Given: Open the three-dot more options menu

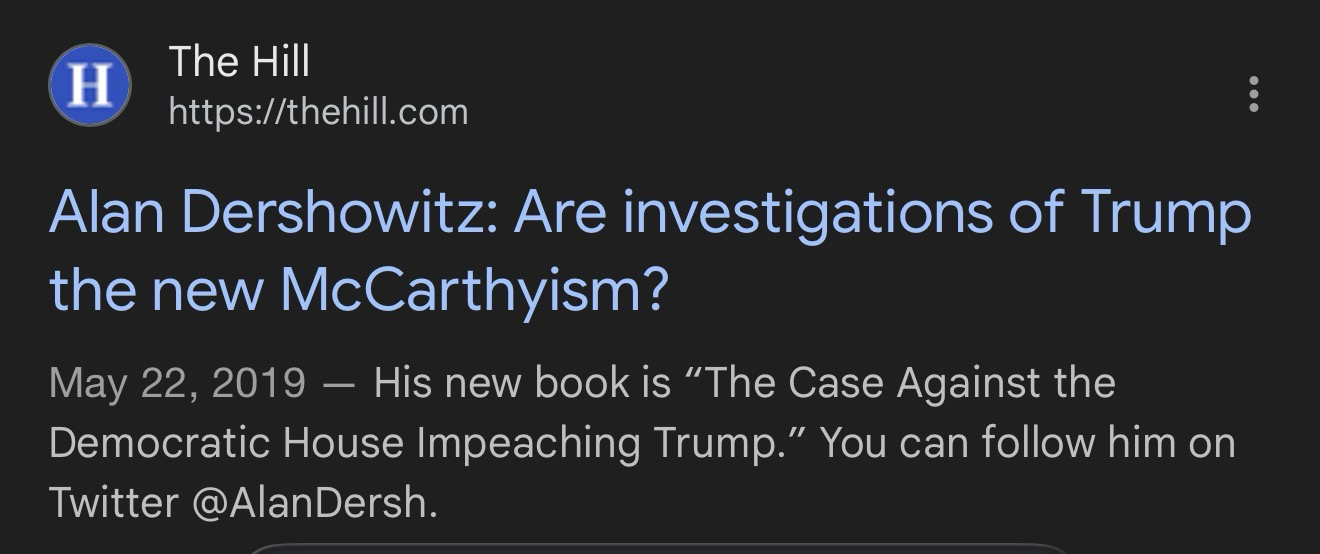Looking at the screenshot, I should point(1253,94).
